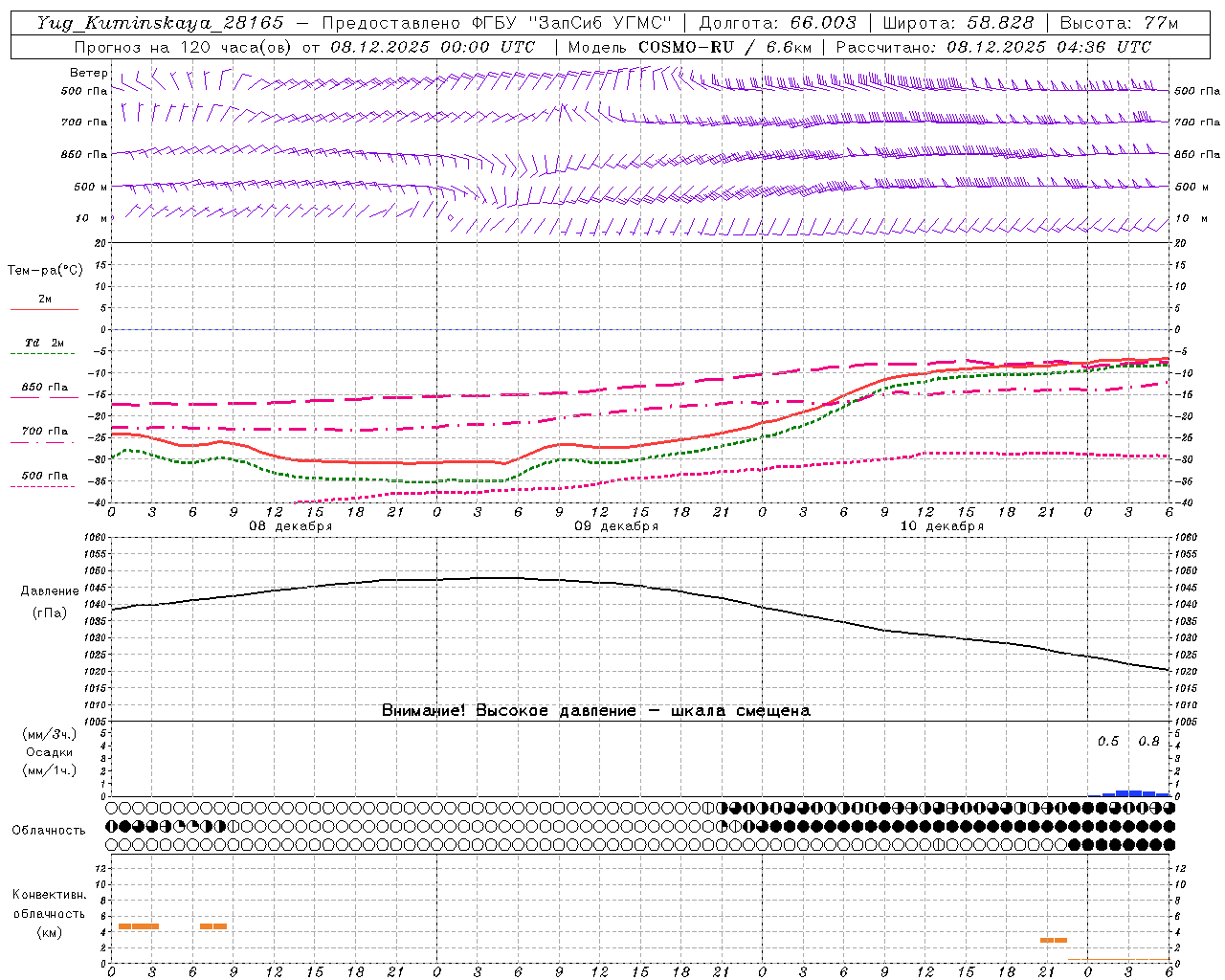Select the Облачность cloud cover label
1225x980 pixels.
[x=49, y=830]
